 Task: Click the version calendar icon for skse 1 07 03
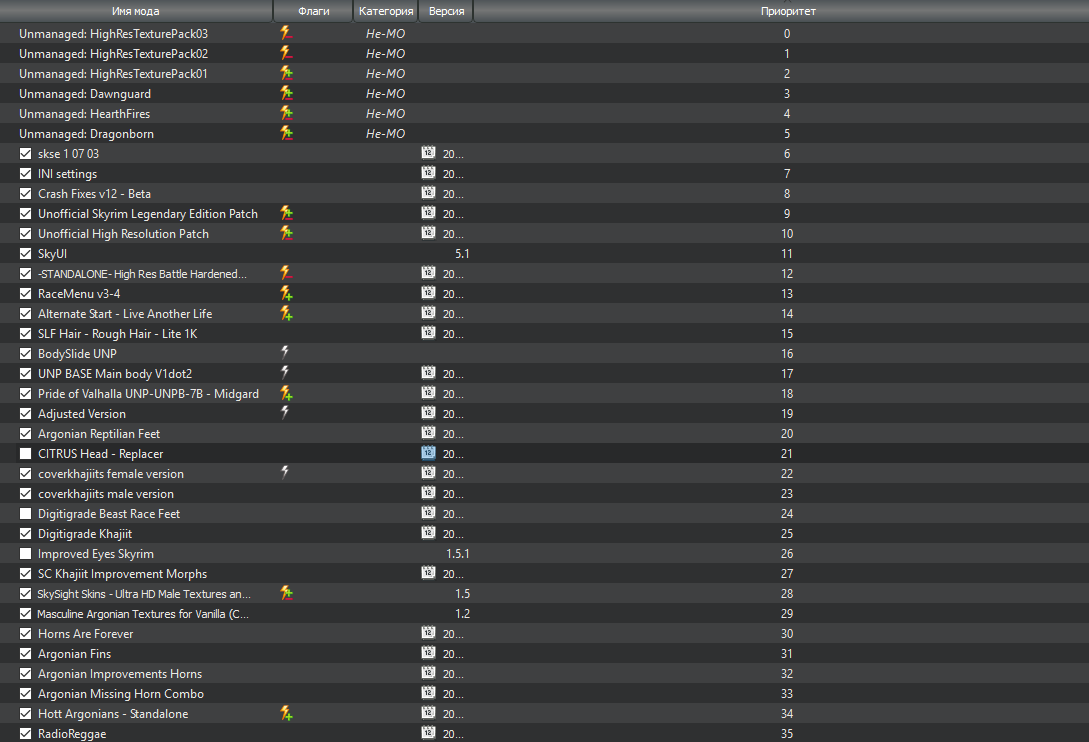click(x=429, y=153)
